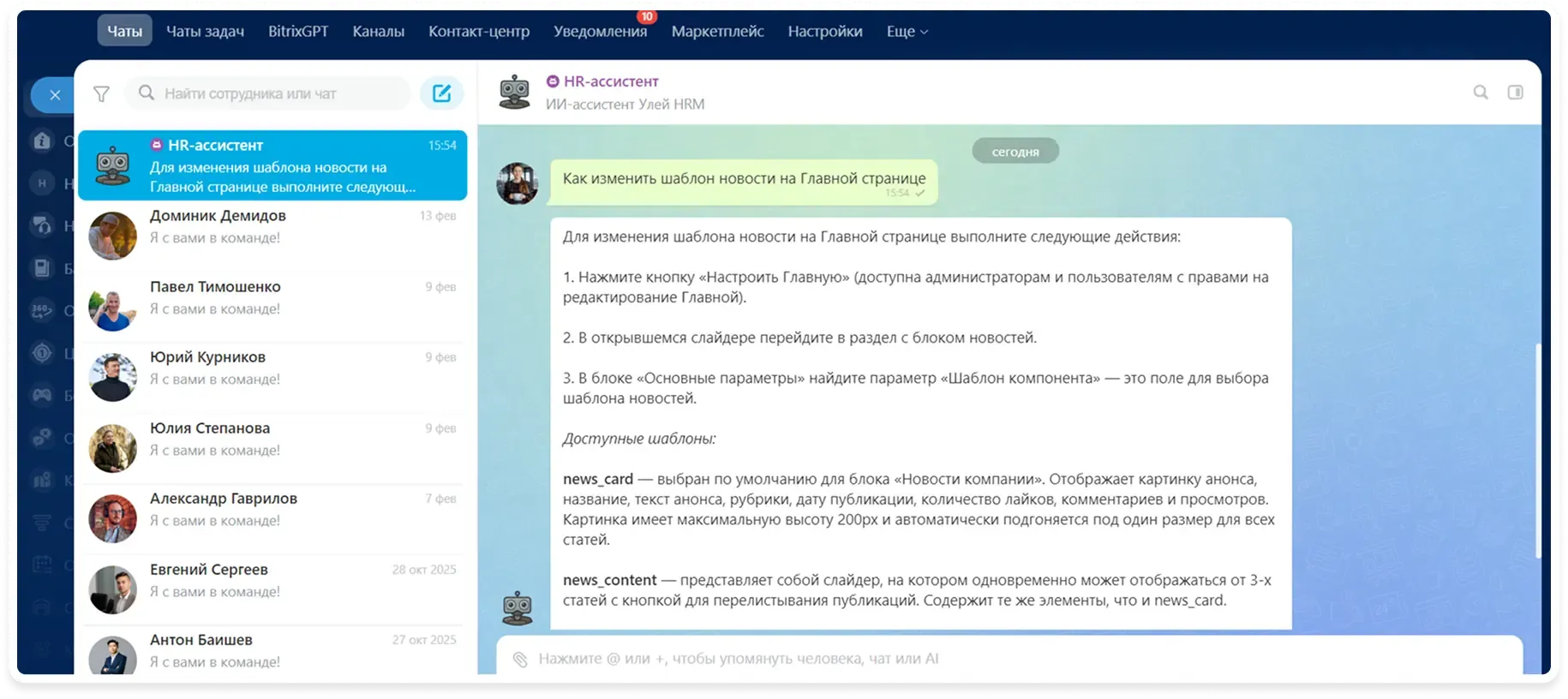
Task: Search inside the chat using the magnifier icon
Action: [x=1481, y=92]
